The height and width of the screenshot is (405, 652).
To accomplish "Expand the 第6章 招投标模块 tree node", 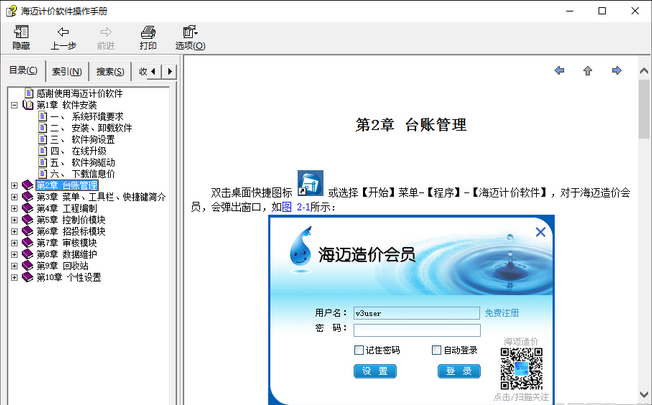I will click(x=13, y=231).
